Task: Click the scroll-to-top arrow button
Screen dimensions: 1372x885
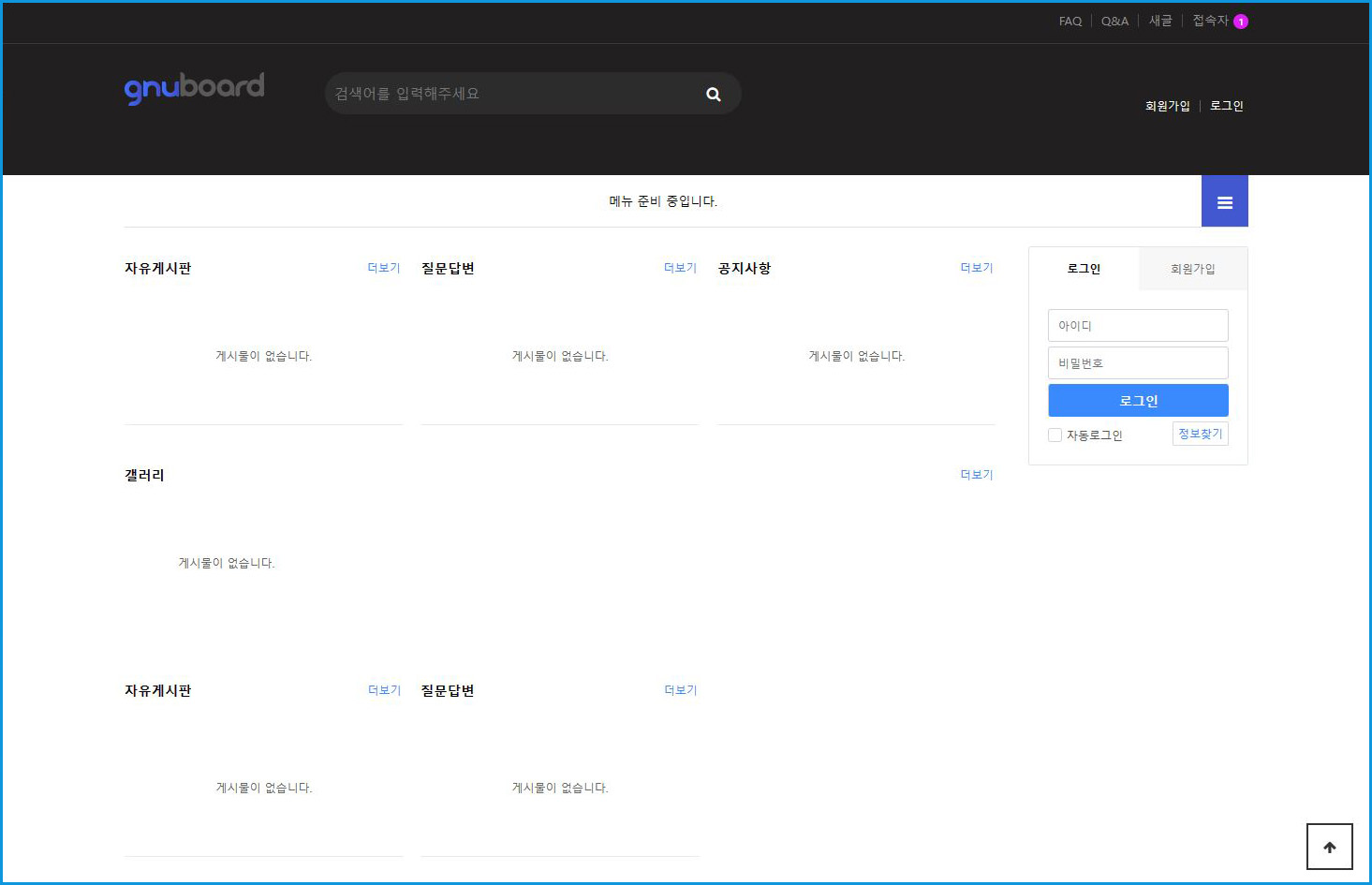Action: (1329, 847)
